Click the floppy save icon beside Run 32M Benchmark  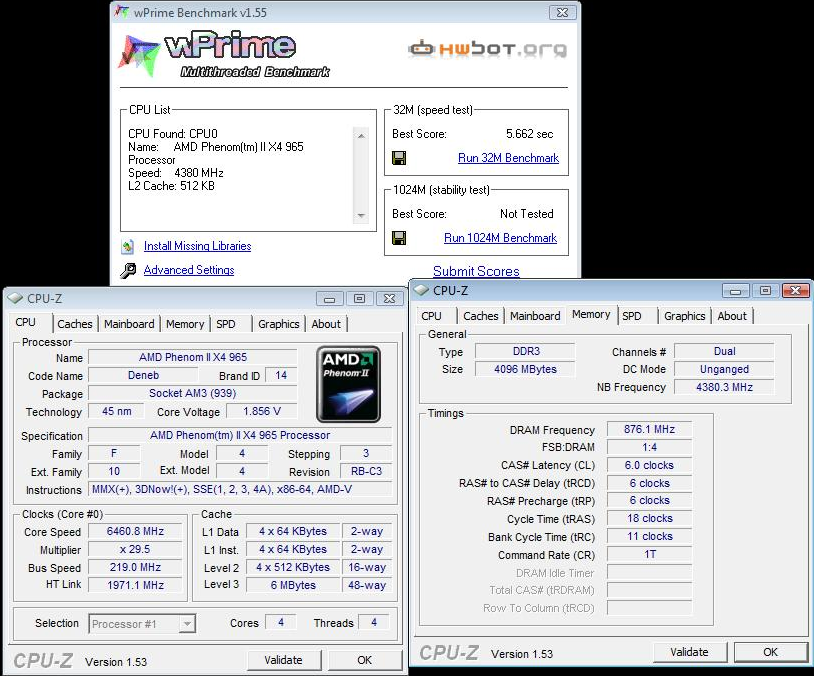click(x=399, y=158)
